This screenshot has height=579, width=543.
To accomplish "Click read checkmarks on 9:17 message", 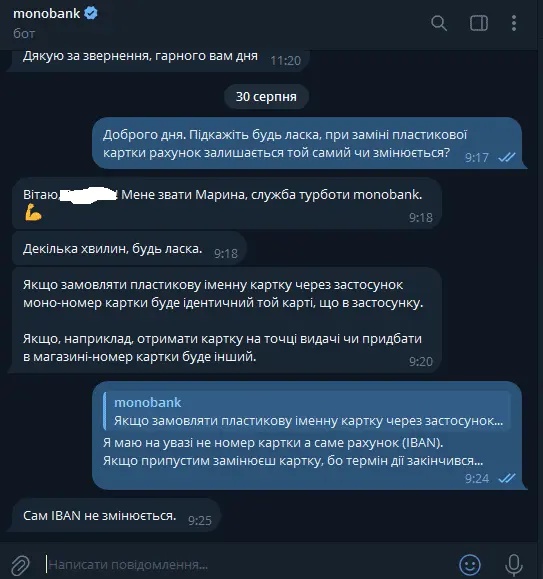I will click(507, 157).
